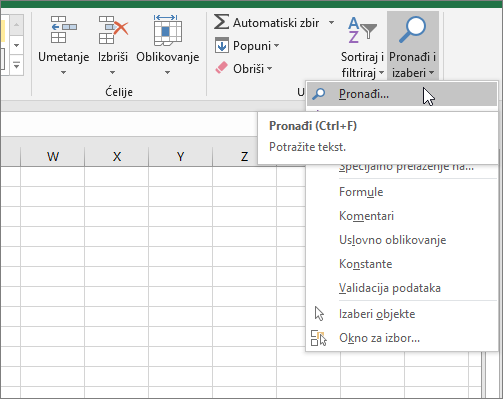
Task: Expand Sortiraj i filtriraj dropdown arrow
Action: point(381,72)
